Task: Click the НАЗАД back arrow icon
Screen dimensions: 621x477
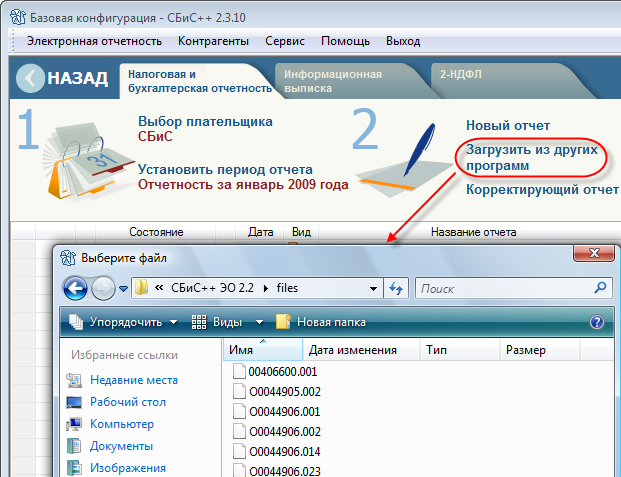Action: coord(31,79)
